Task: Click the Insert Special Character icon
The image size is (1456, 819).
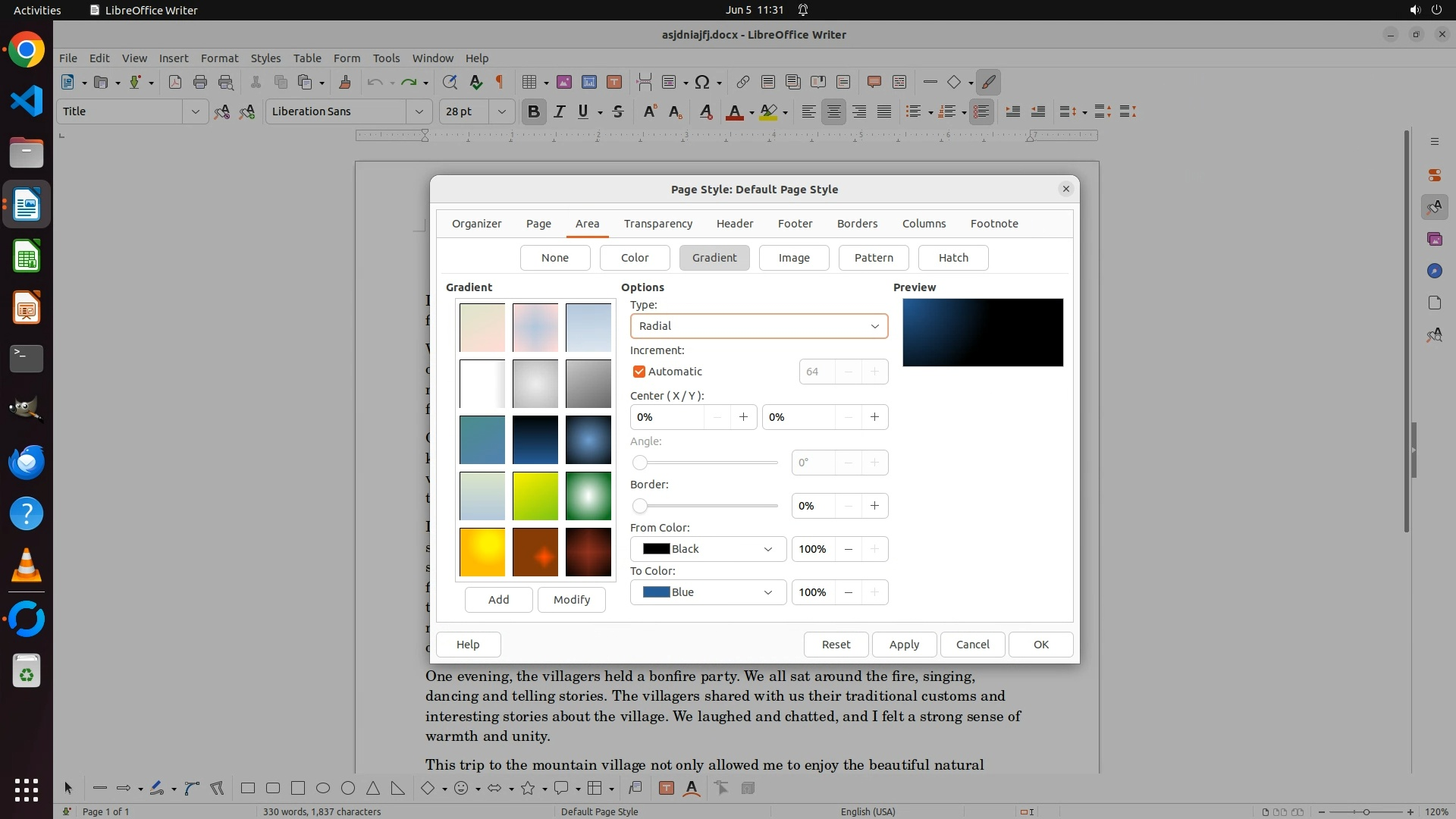Action: coord(702,82)
